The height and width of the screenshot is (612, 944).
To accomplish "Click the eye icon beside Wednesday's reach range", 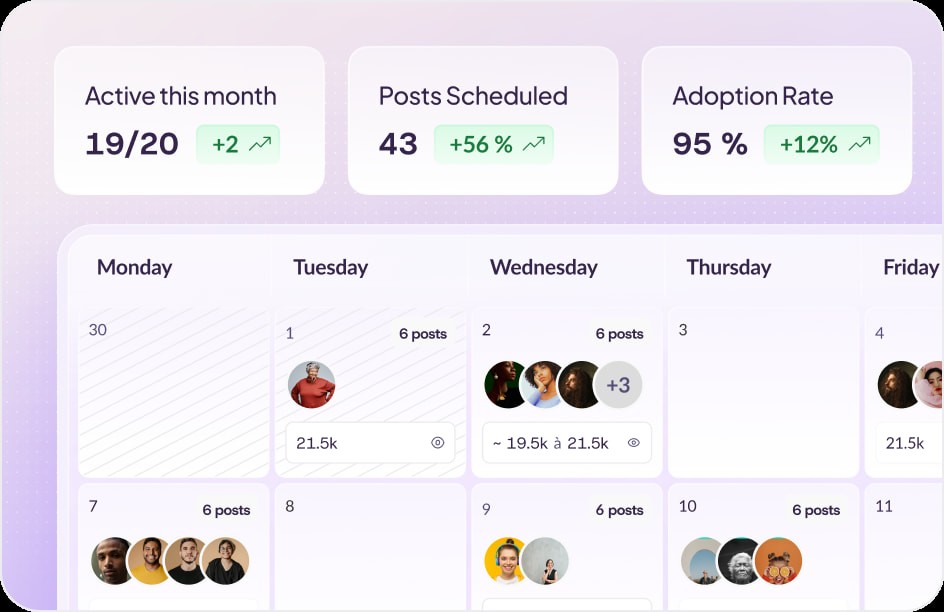I will point(633,443).
